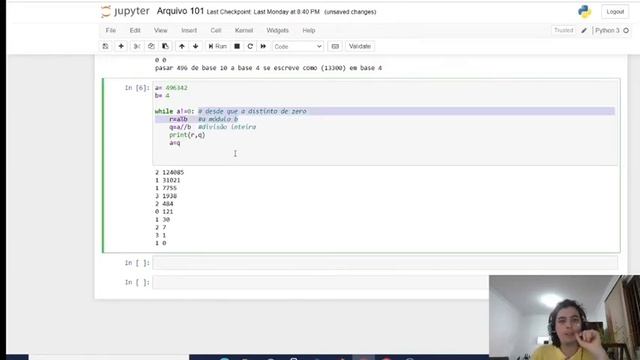Click output line '0 121'

coord(164,211)
